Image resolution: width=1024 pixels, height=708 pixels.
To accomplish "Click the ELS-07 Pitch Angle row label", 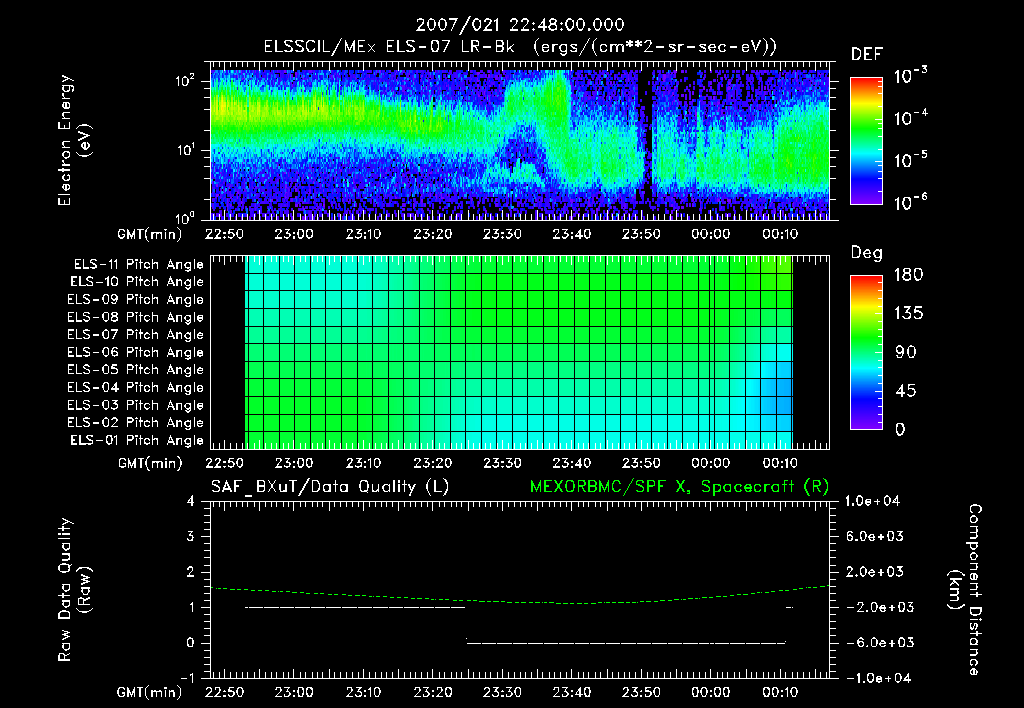I will tap(135, 334).
